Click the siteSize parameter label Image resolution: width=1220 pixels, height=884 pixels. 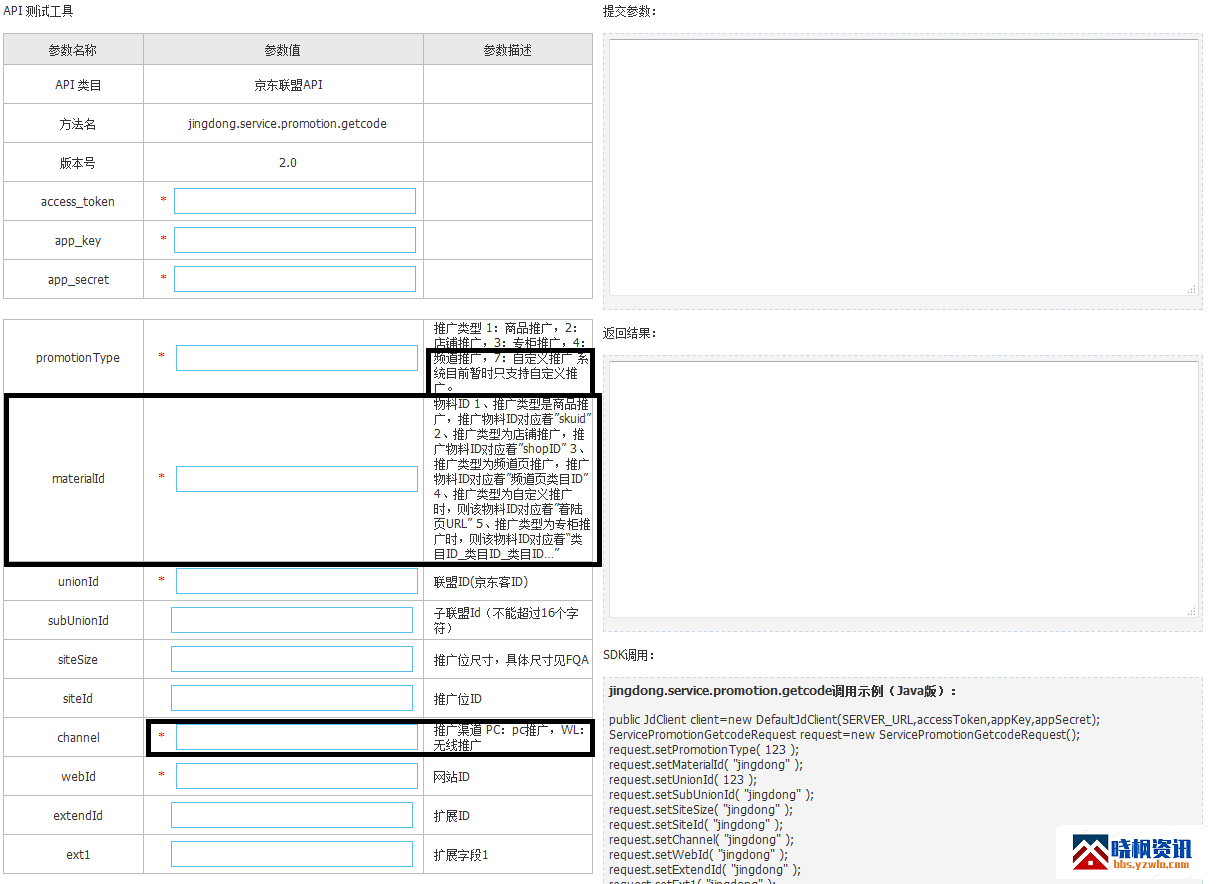[78, 660]
